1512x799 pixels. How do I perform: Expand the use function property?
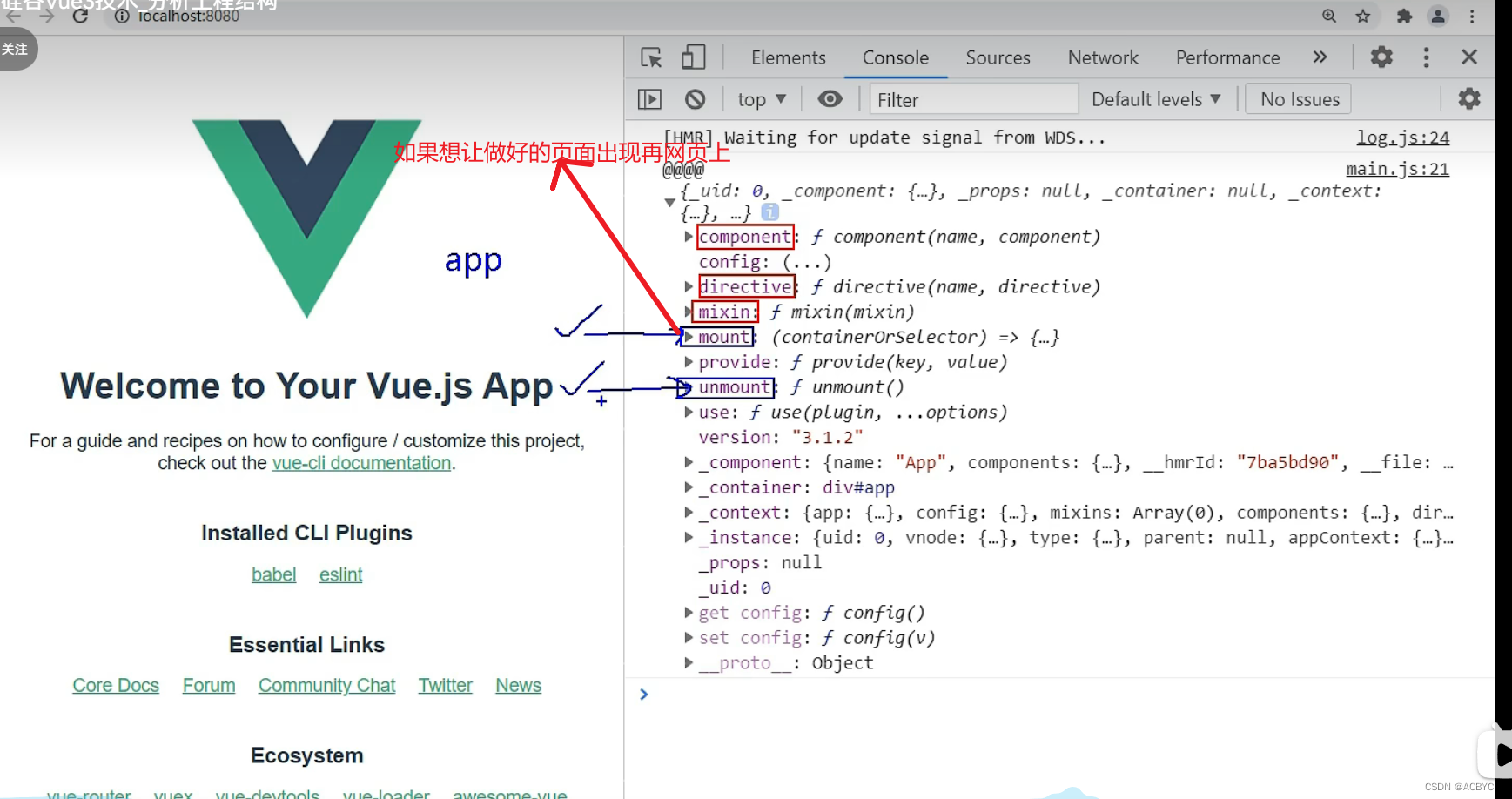[689, 412]
